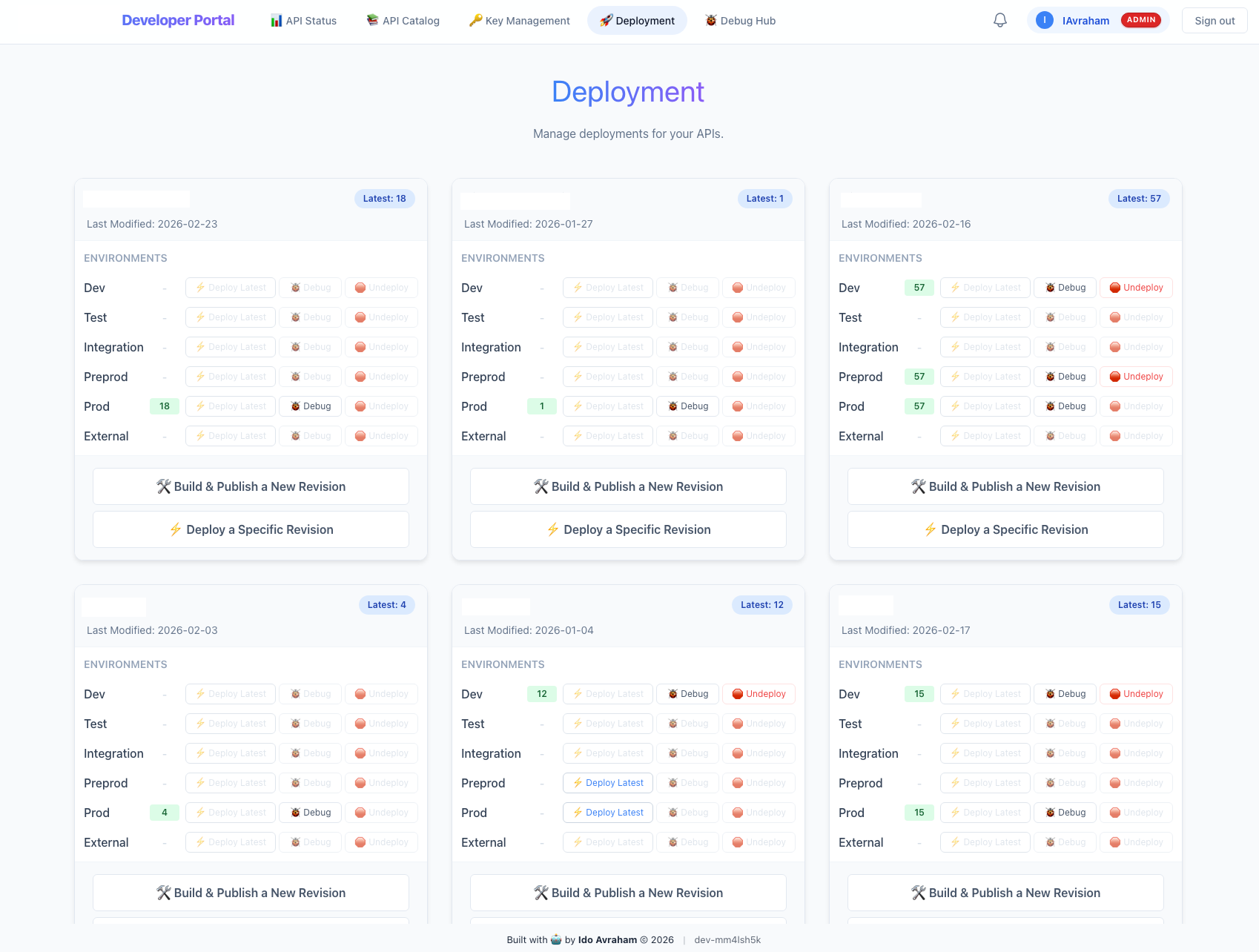Select the Key Management key icon
Viewport: 1259px width, 952px height.
[475, 20]
